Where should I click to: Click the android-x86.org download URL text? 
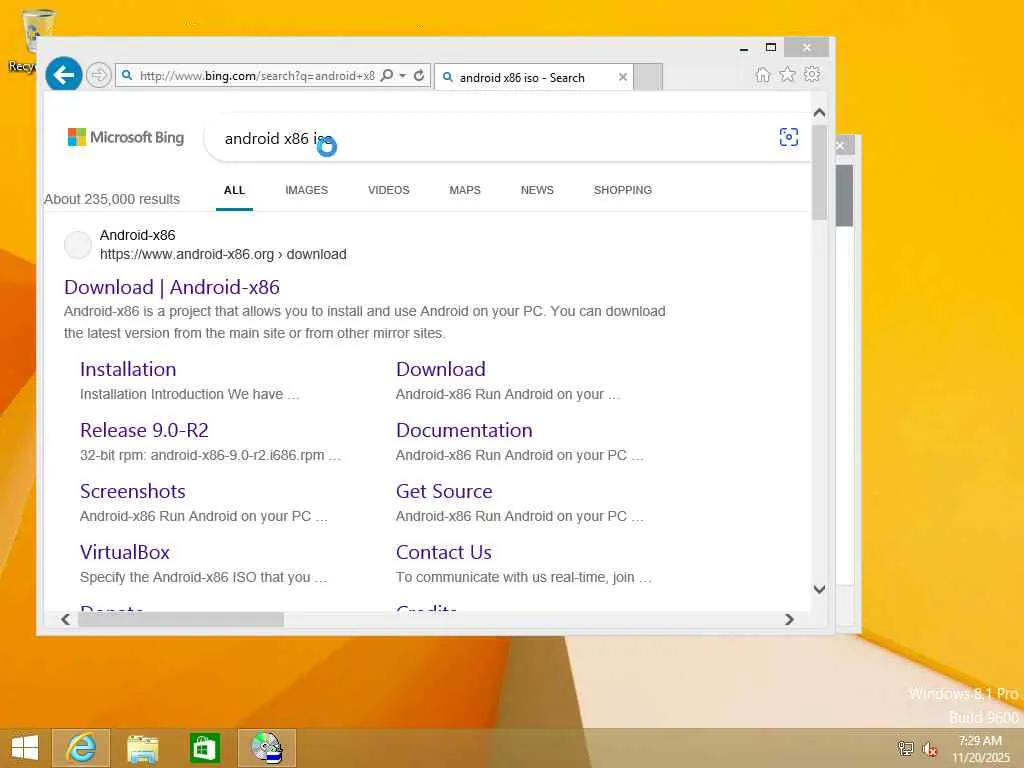tap(223, 254)
